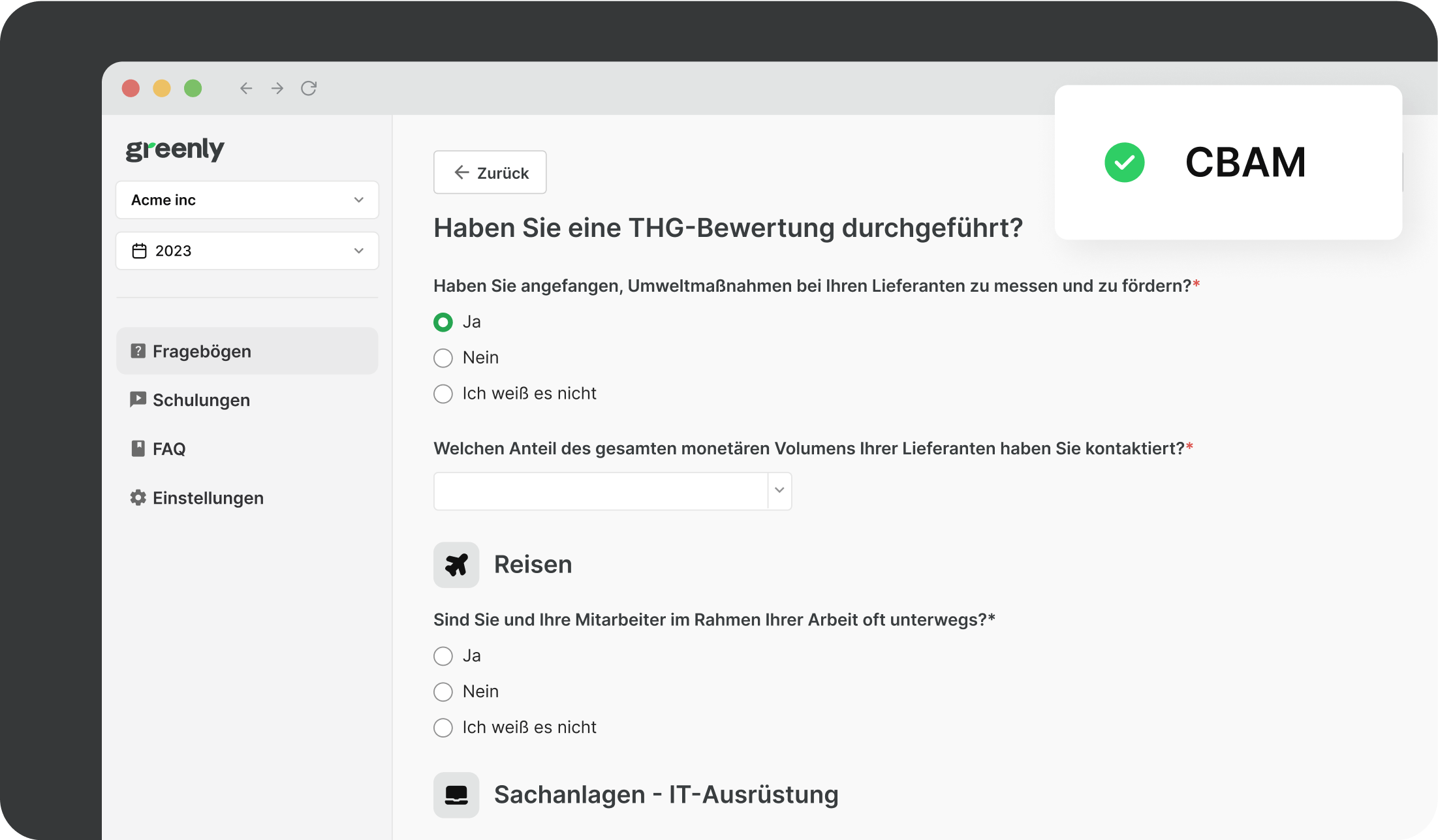Click the airplane Reisen section icon
Screen dimensions: 1438x840
(x=456, y=565)
